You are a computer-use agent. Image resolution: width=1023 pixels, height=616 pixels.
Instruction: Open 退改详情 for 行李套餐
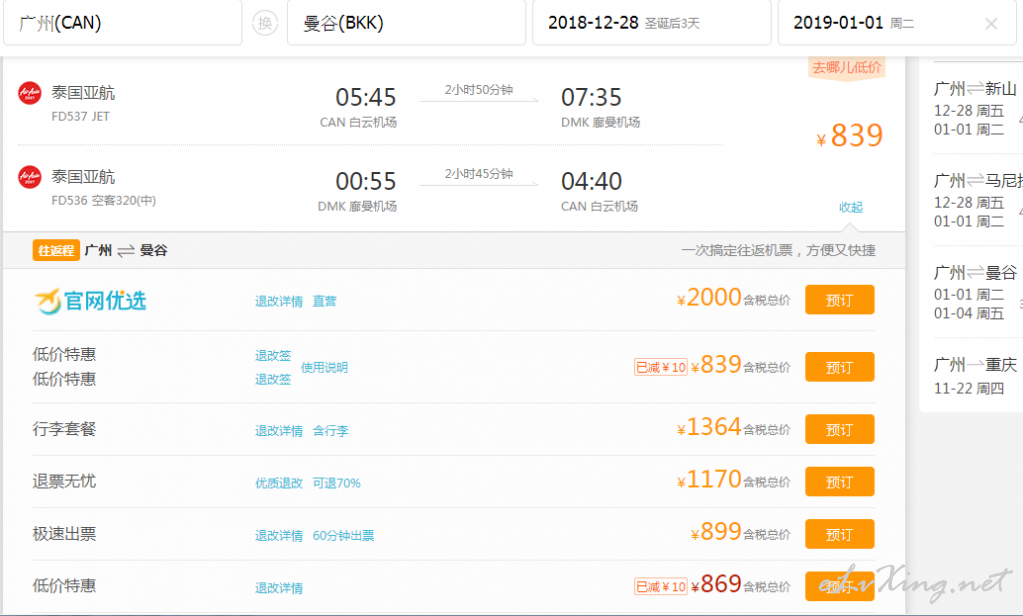pyautogui.click(x=279, y=431)
